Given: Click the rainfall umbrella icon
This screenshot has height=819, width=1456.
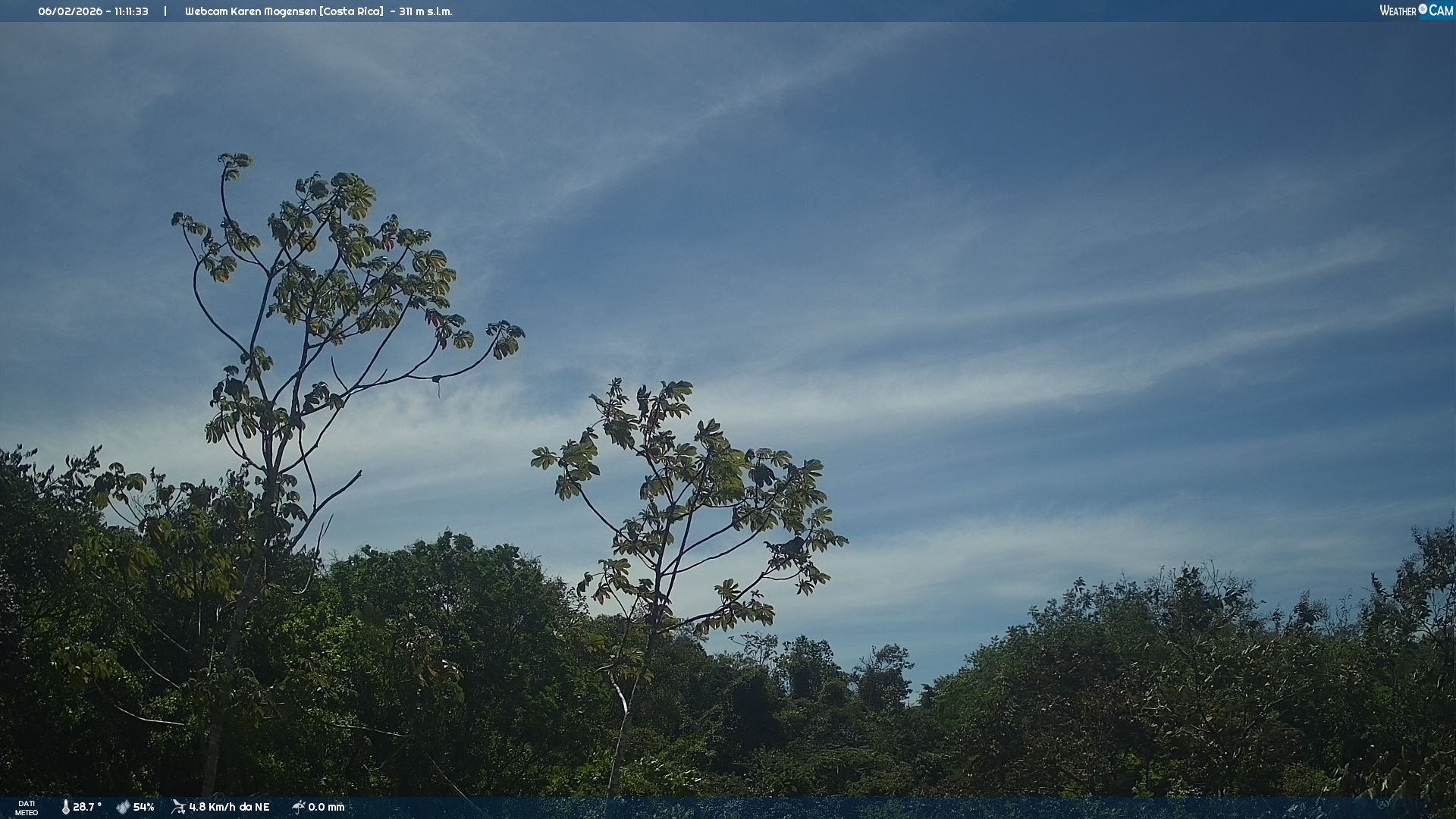Looking at the screenshot, I should (x=298, y=807).
